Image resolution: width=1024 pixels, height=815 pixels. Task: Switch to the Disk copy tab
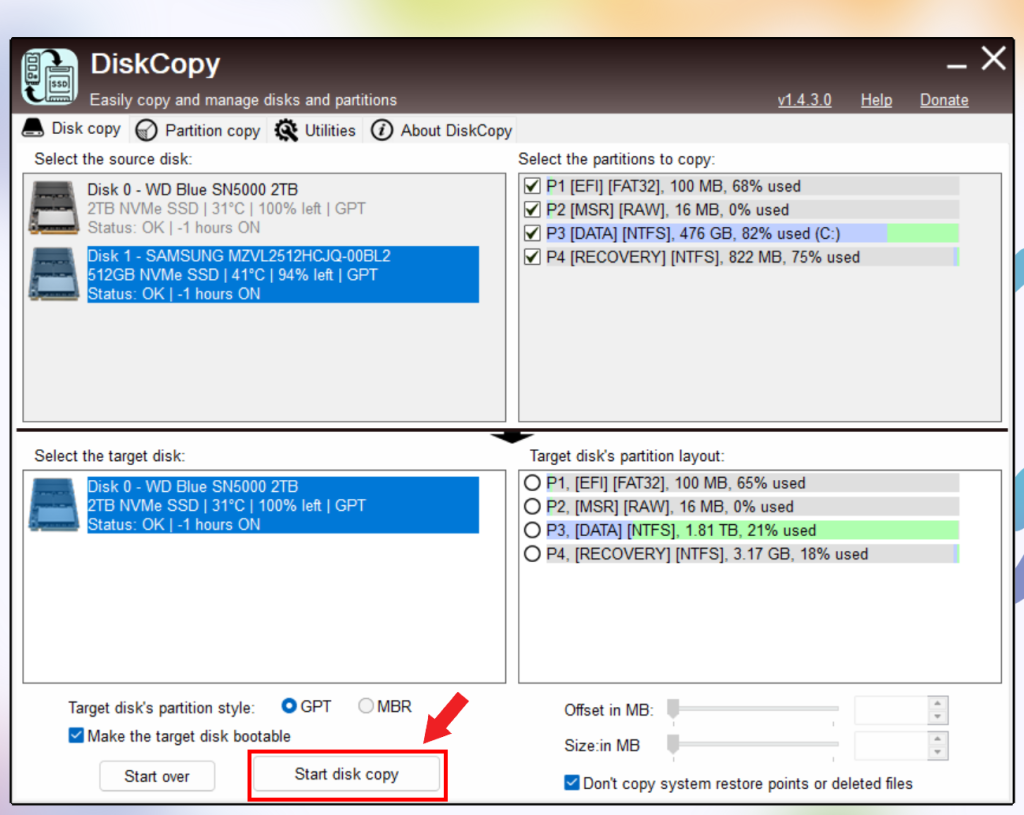[72, 128]
